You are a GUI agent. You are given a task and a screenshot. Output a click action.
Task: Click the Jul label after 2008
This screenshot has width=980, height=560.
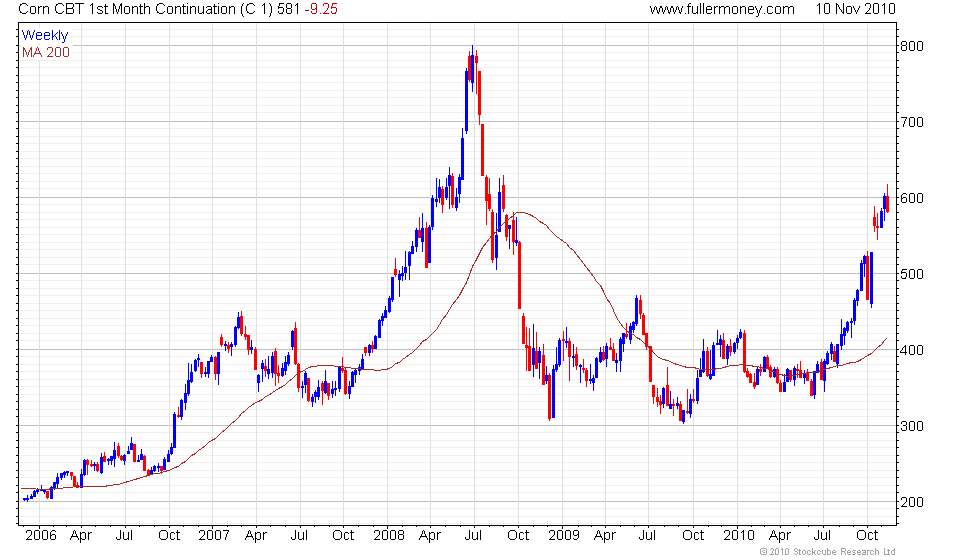point(473,536)
